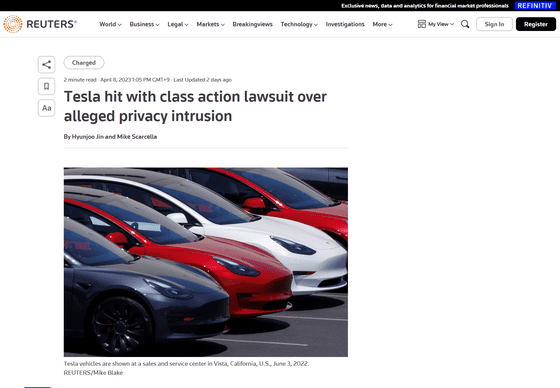This screenshot has width=560, height=388.
Task: Expand the Markets dropdown
Action: click(210, 24)
